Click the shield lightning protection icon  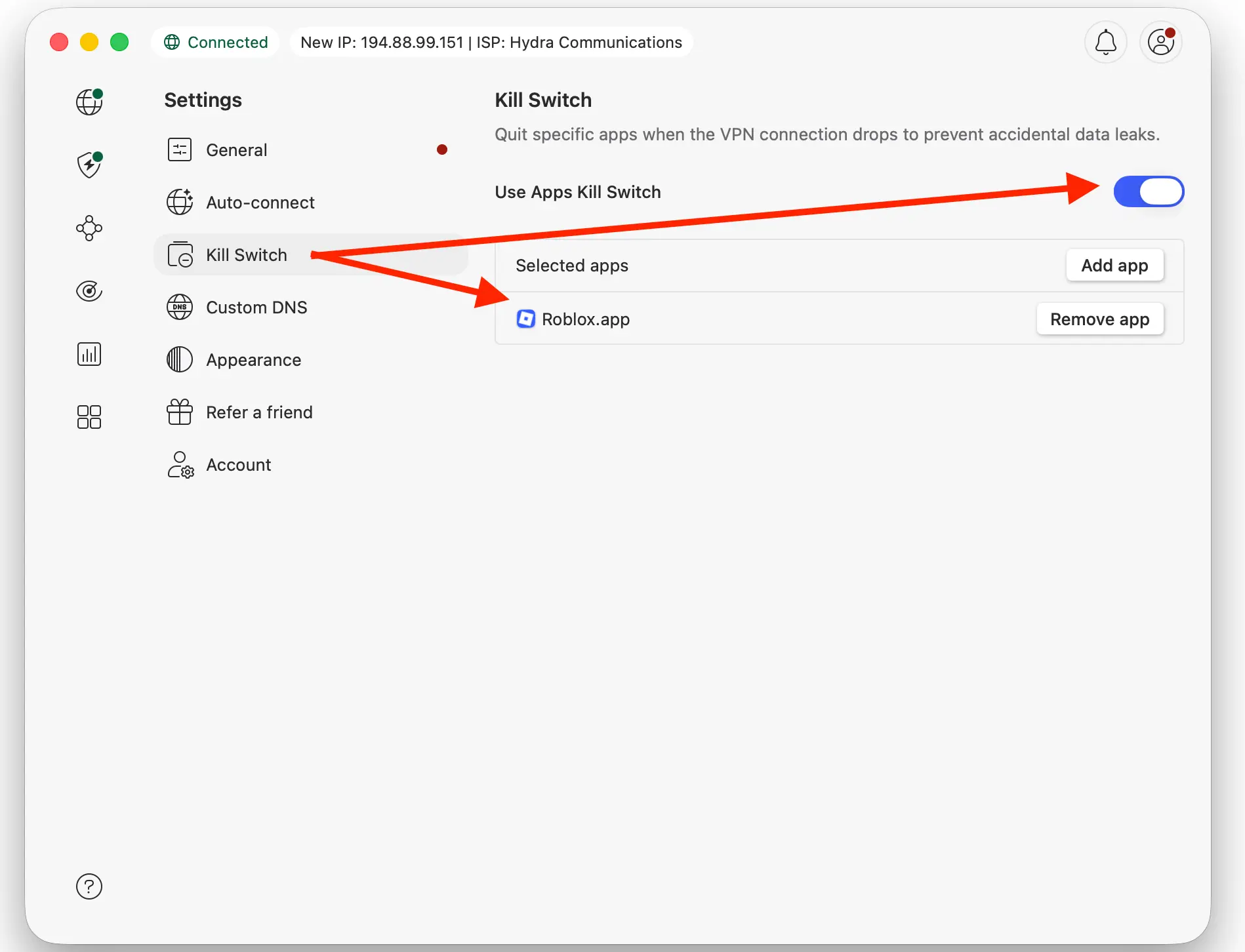89,165
